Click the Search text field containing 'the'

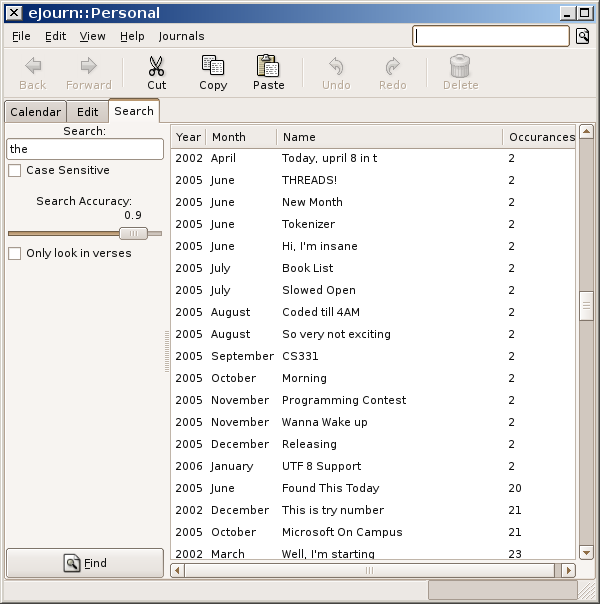point(85,149)
